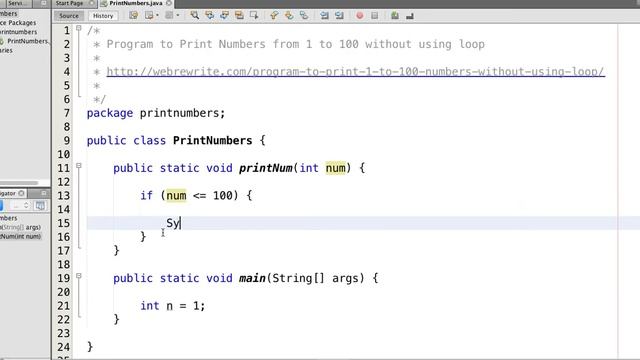Toggle Highlight Search icon
This screenshot has width=640, height=360.
click(239, 16)
